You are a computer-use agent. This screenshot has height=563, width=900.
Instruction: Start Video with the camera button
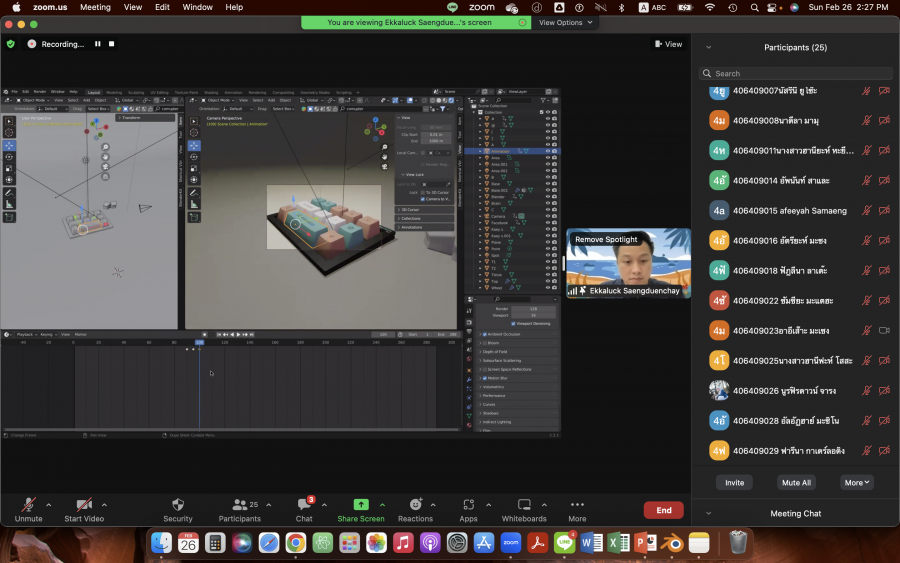pos(84,506)
